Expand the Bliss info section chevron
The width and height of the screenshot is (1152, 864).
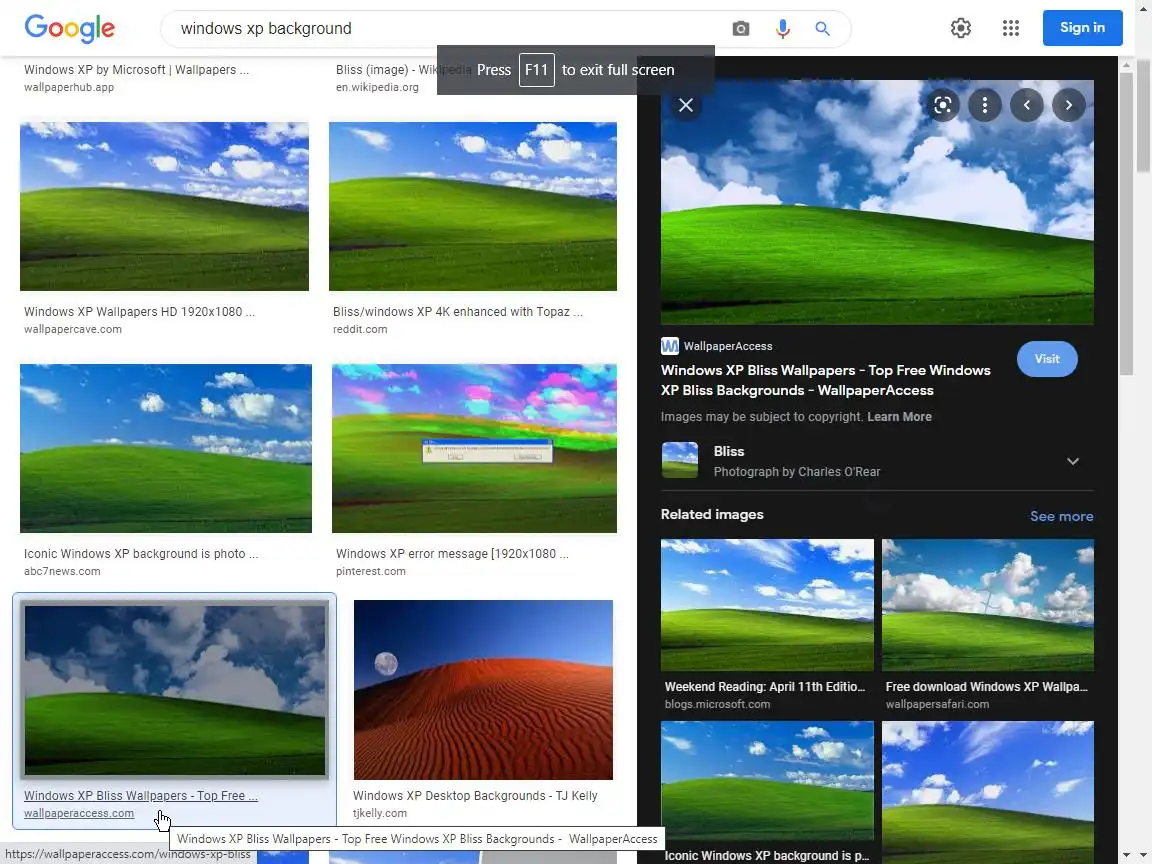click(1073, 461)
